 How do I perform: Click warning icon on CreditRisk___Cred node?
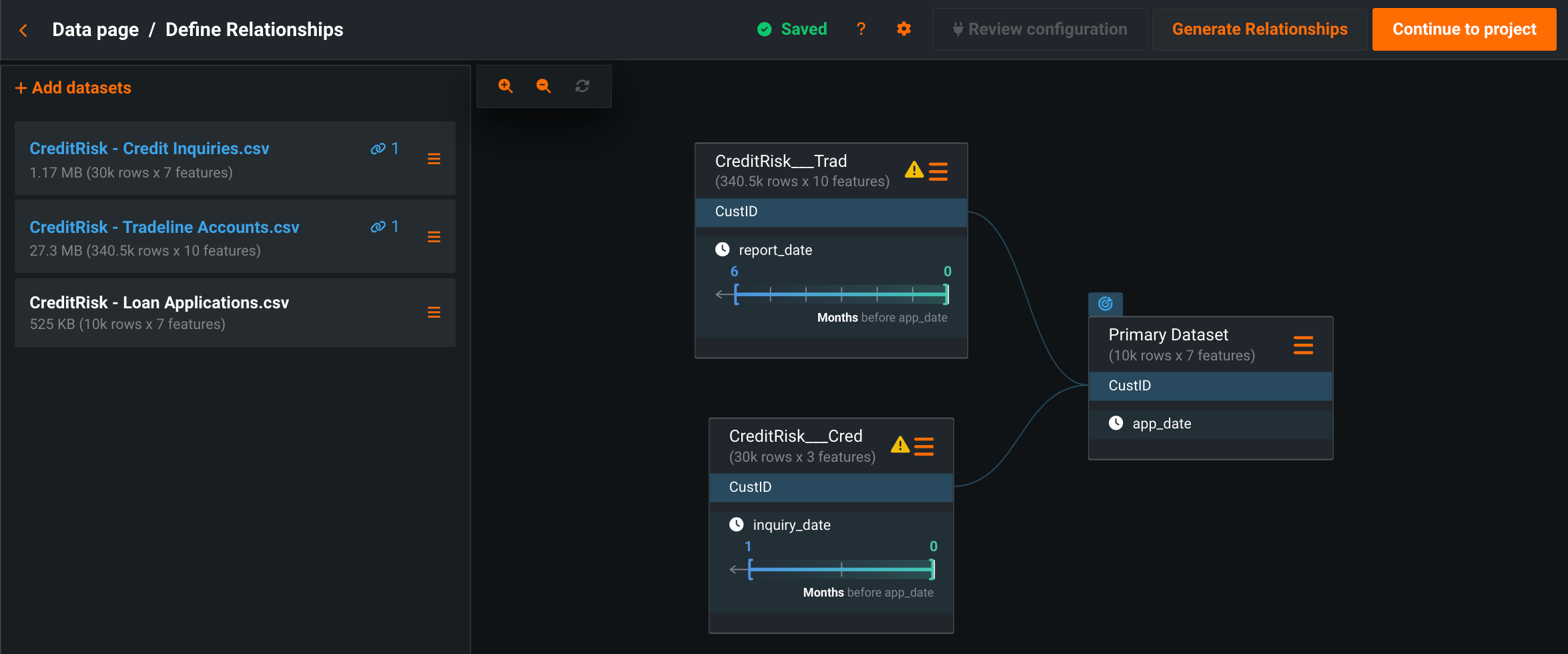click(899, 445)
